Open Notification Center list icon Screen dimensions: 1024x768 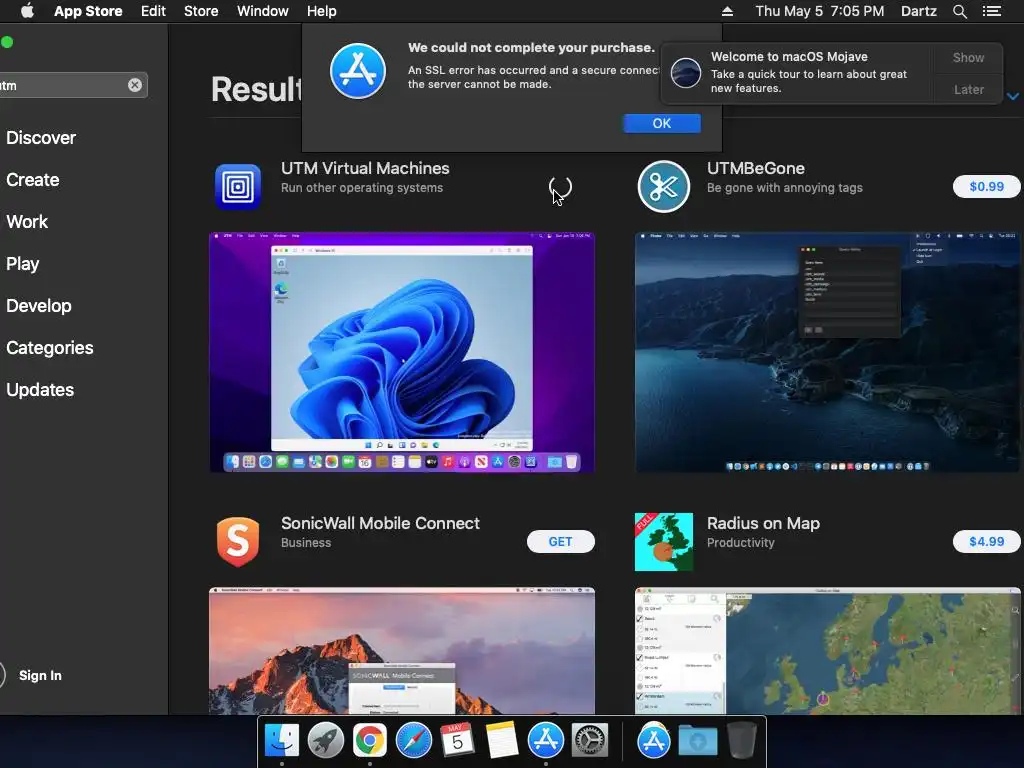click(x=991, y=11)
